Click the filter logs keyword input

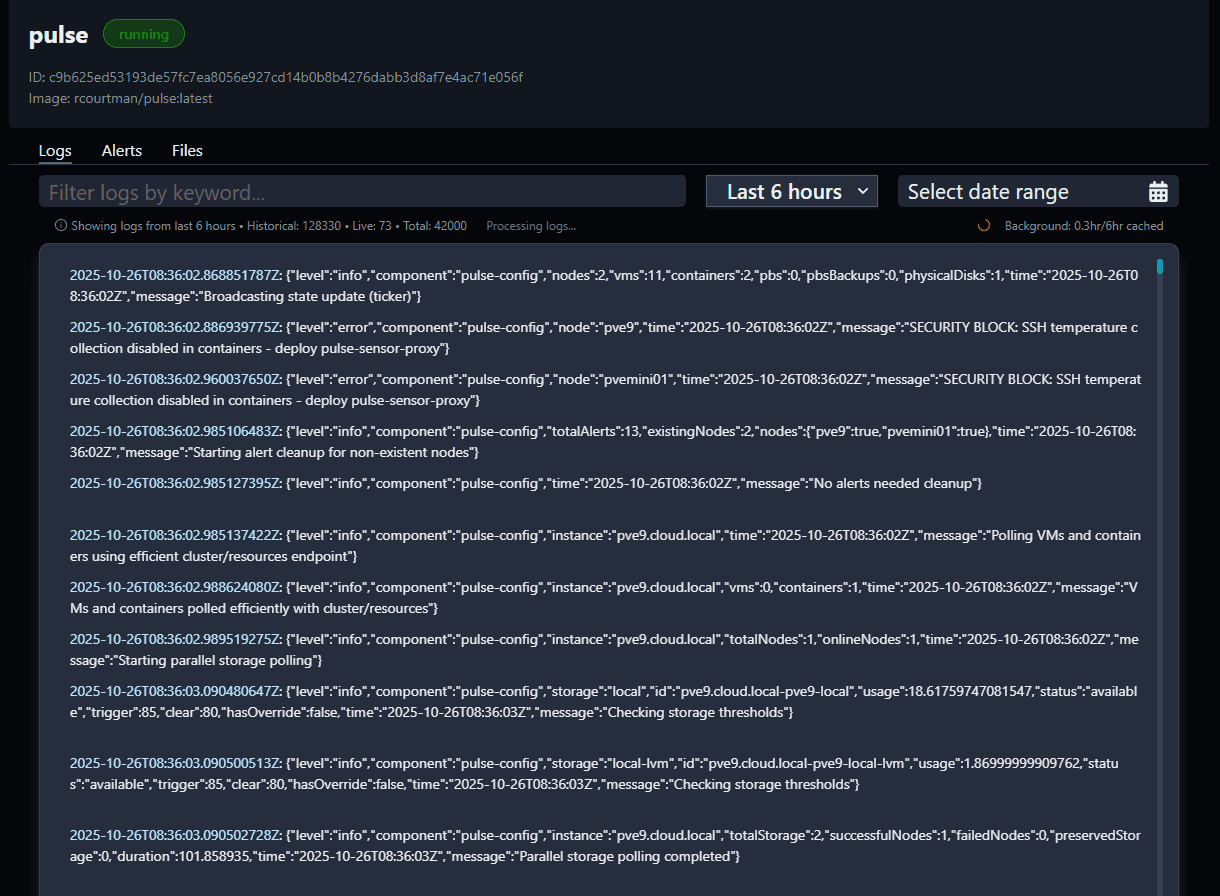(x=362, y=190)
